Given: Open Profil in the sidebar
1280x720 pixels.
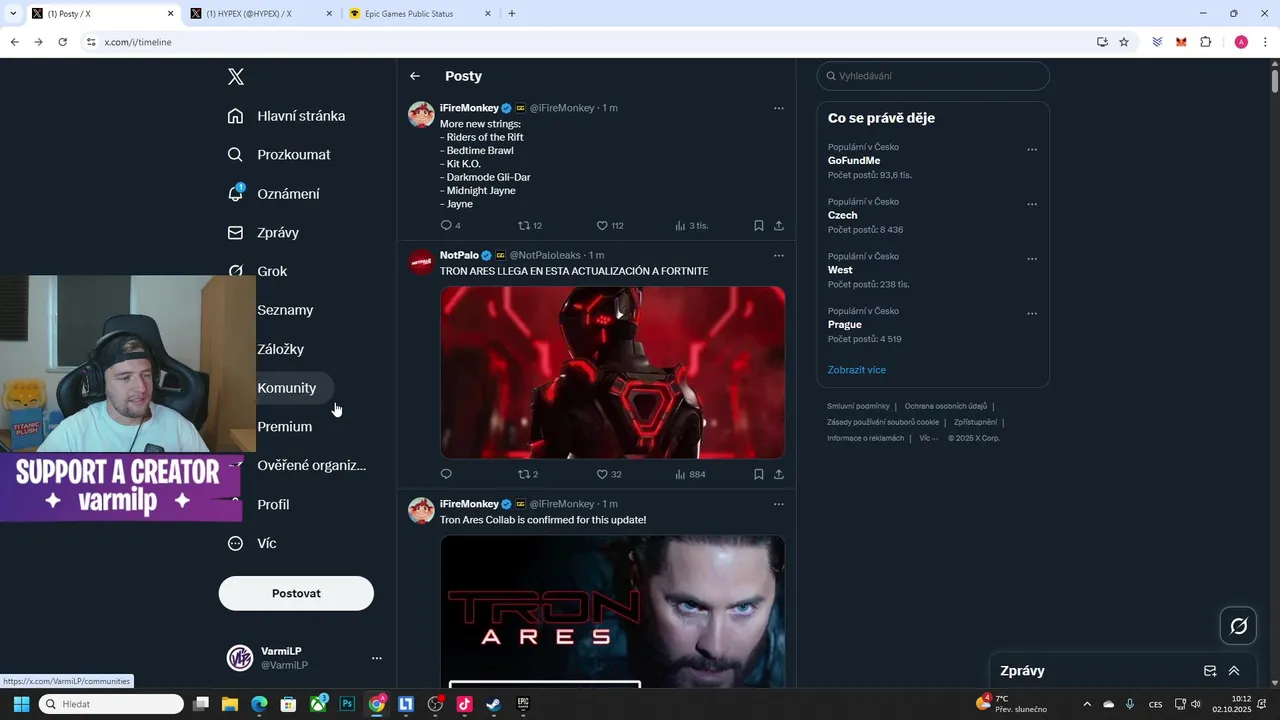Looking at the screenshot, I should tap(273, 505).
